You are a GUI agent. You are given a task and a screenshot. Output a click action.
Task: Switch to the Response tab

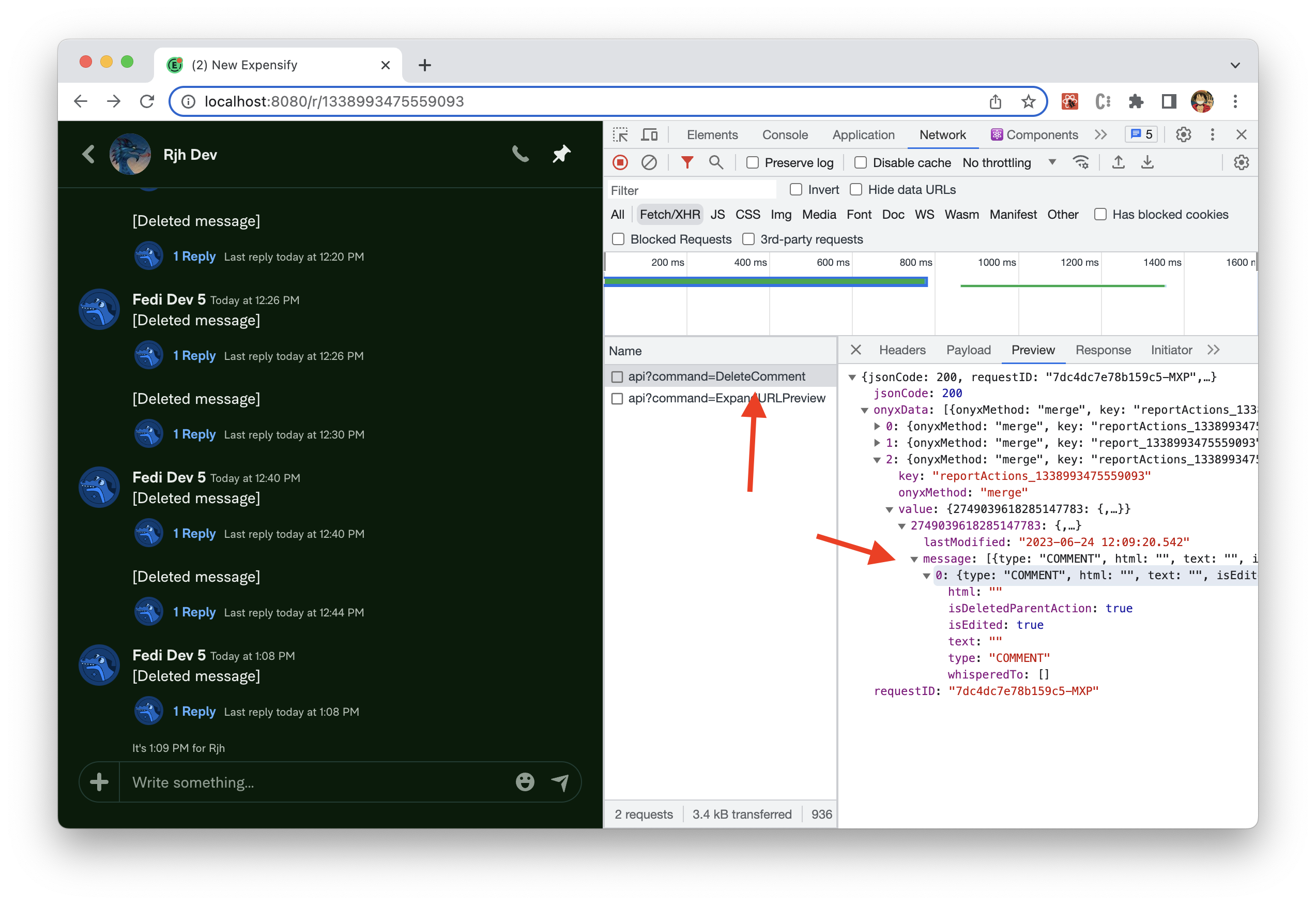coord(1103,350)
